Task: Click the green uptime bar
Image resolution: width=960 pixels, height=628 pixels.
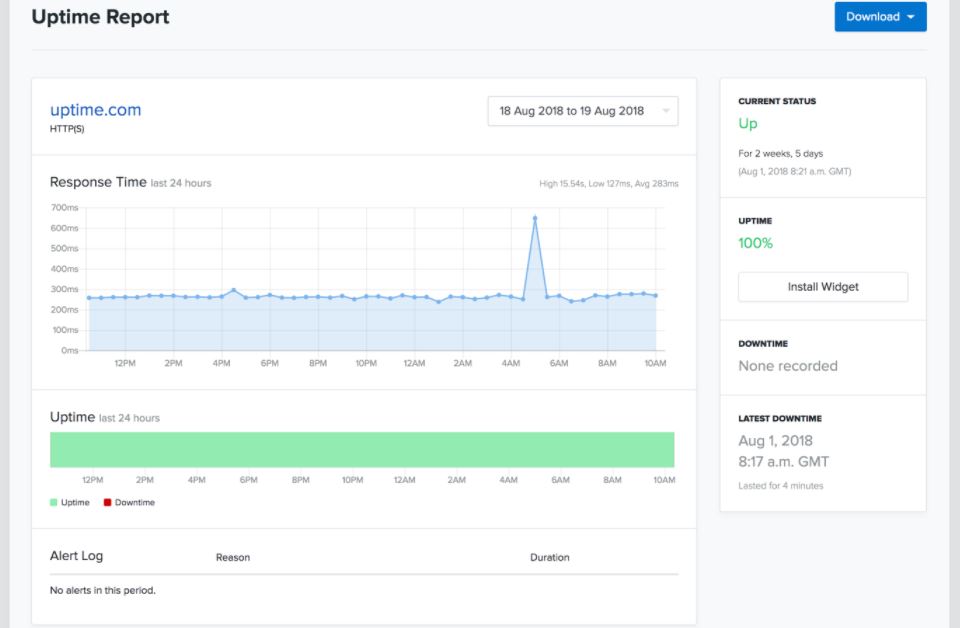Action: click(362, 449)
